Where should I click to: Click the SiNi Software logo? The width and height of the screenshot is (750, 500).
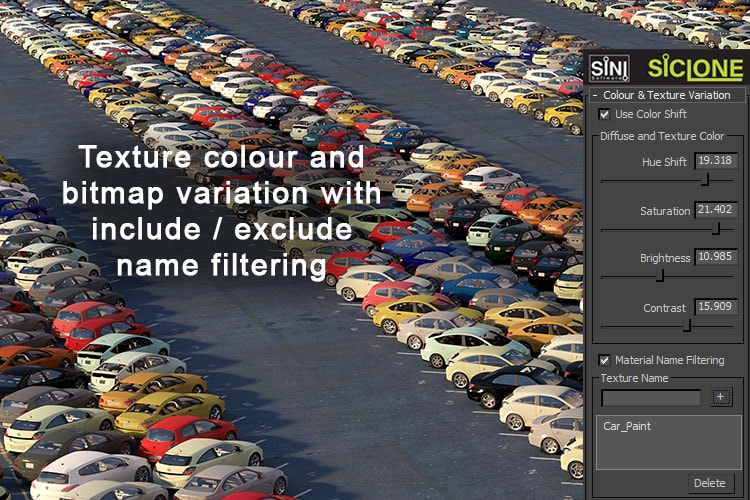pyautogui.click(x=609, y=68)
